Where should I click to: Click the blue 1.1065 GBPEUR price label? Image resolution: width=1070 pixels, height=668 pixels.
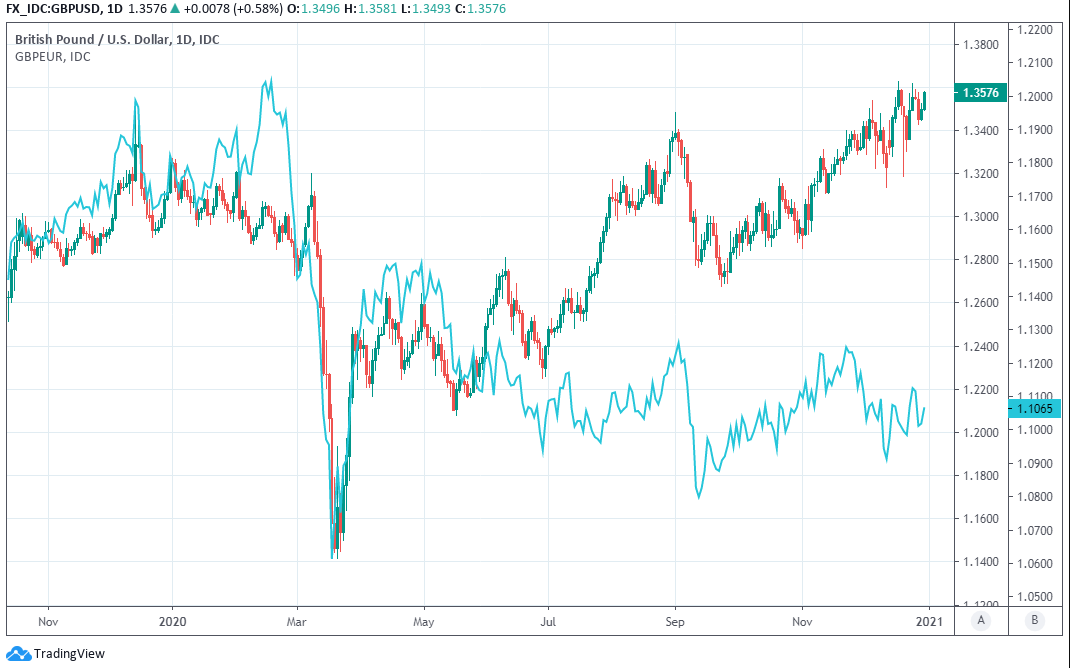(x=1035, y=408)
